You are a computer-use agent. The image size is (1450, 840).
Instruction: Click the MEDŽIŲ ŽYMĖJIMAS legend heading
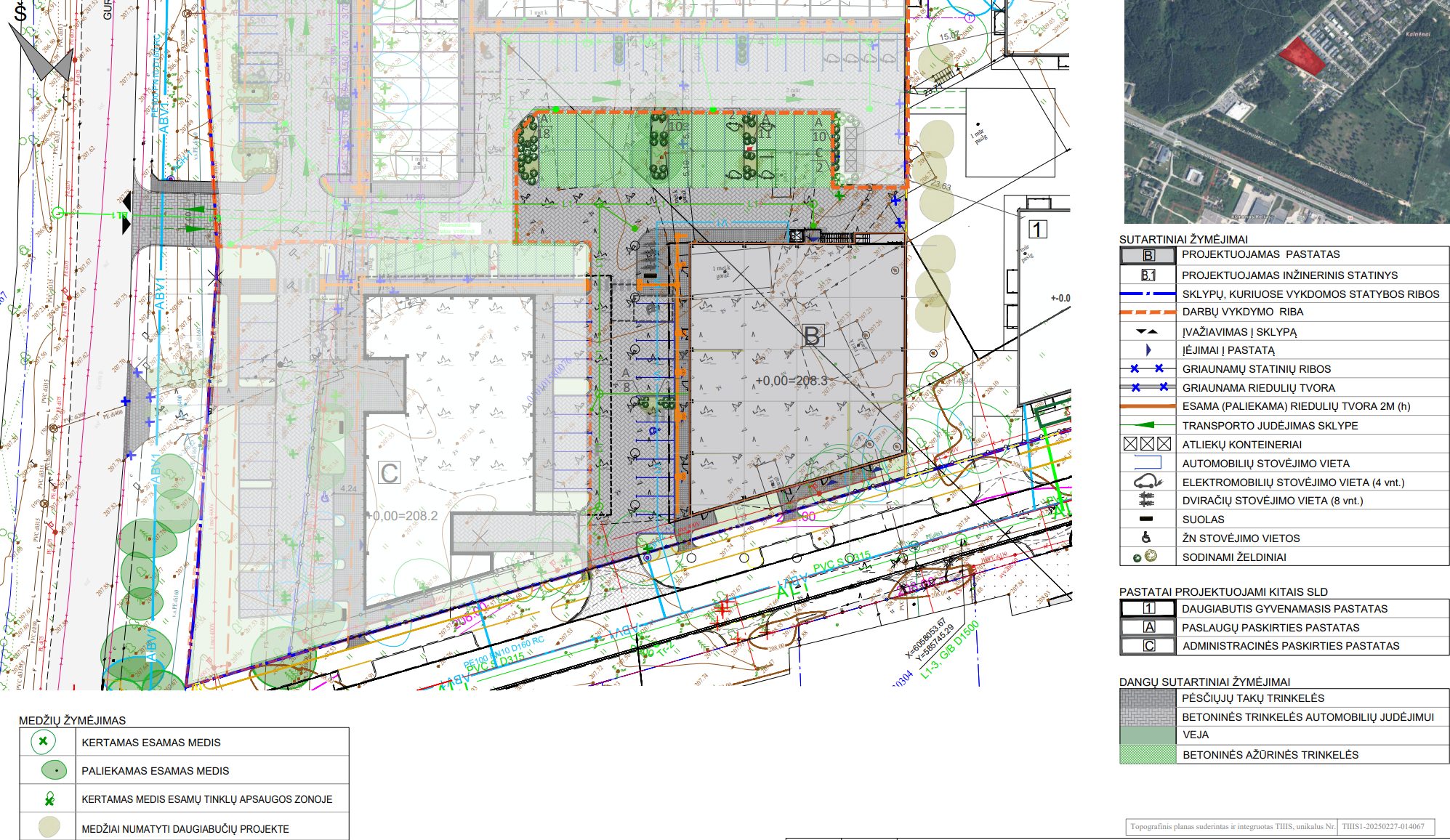[x=73, y=720]
